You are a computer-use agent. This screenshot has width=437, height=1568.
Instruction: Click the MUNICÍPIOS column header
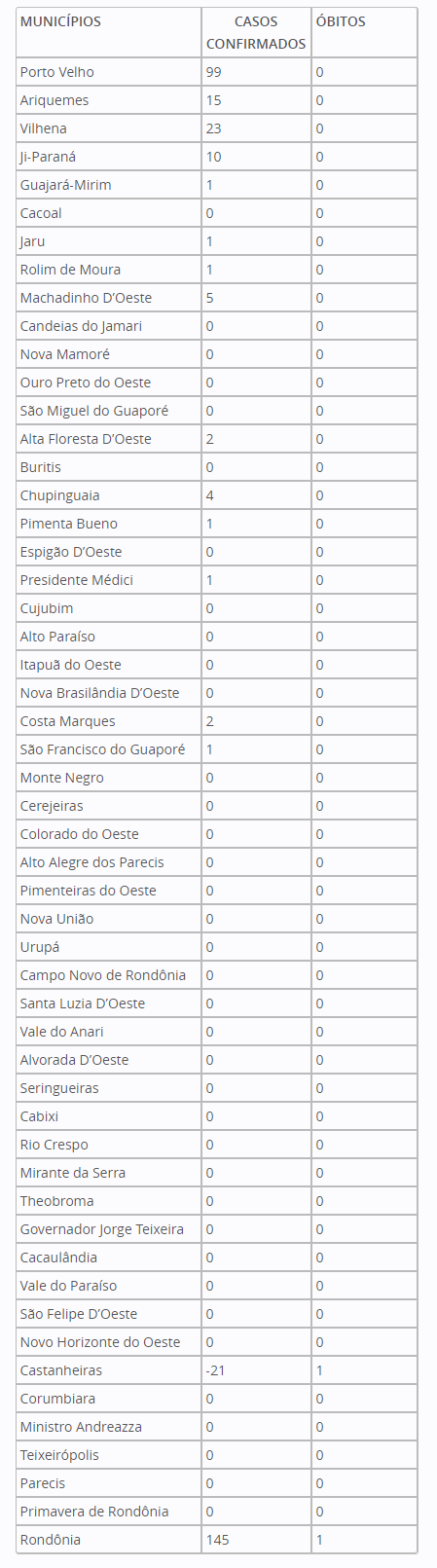(x=60, y=21)
